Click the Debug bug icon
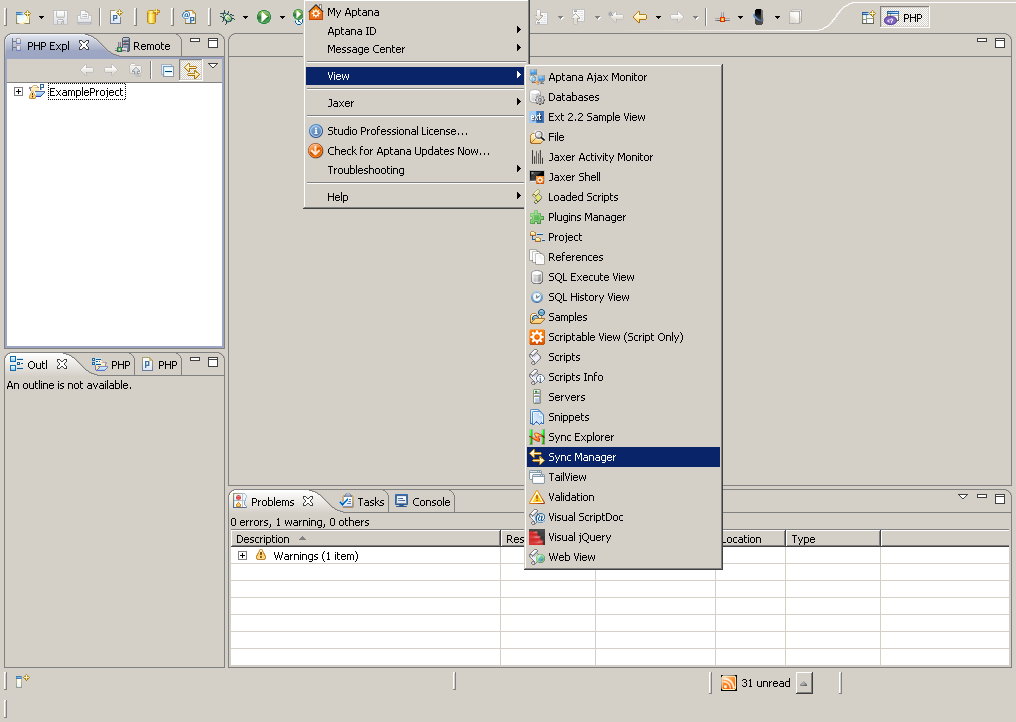1016x722 pixels. tap(227, 17)
